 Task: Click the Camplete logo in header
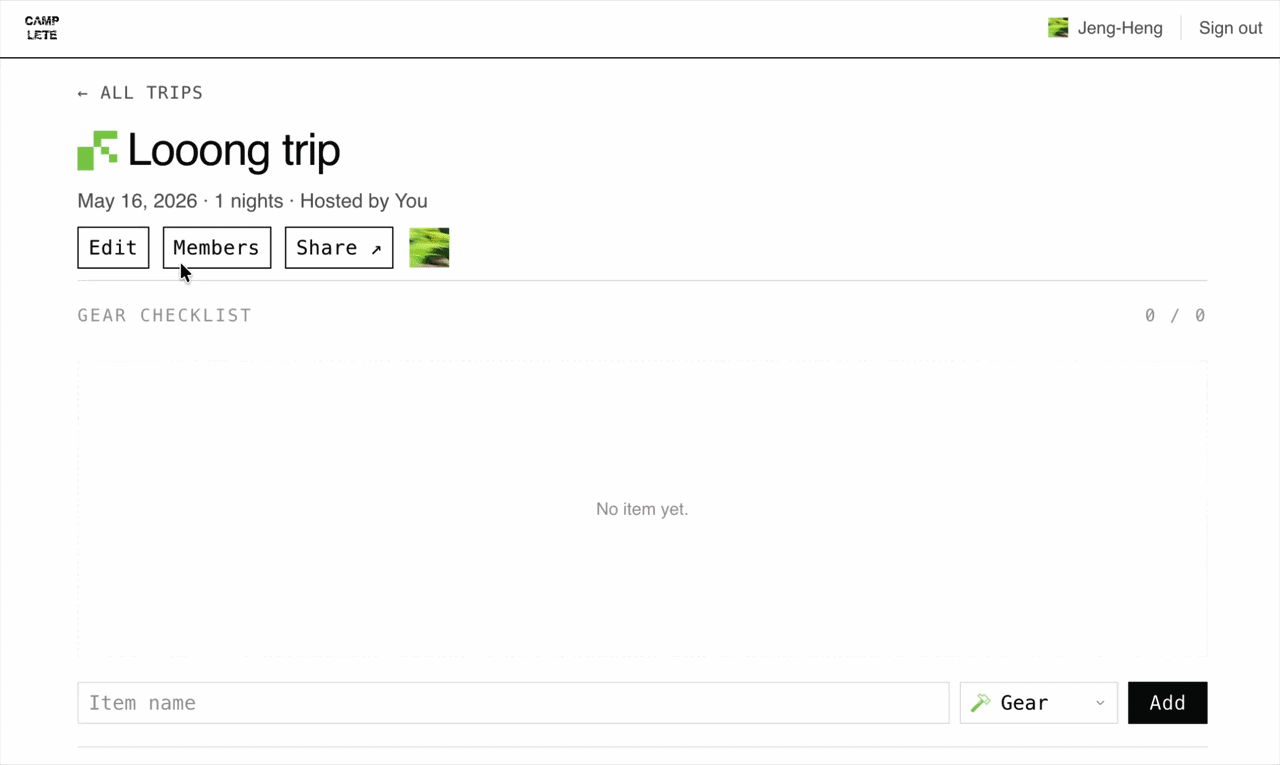(x=42, y=28)
